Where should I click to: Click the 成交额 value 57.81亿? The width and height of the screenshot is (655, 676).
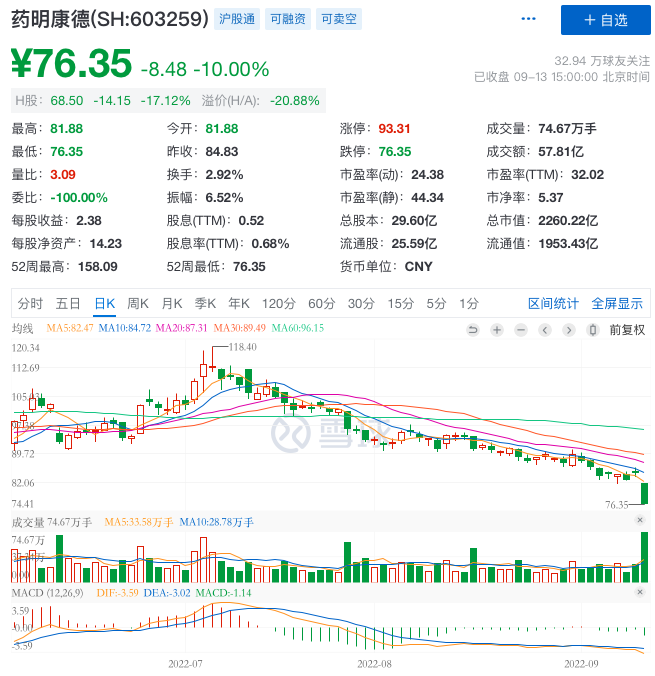pos(561,151)
